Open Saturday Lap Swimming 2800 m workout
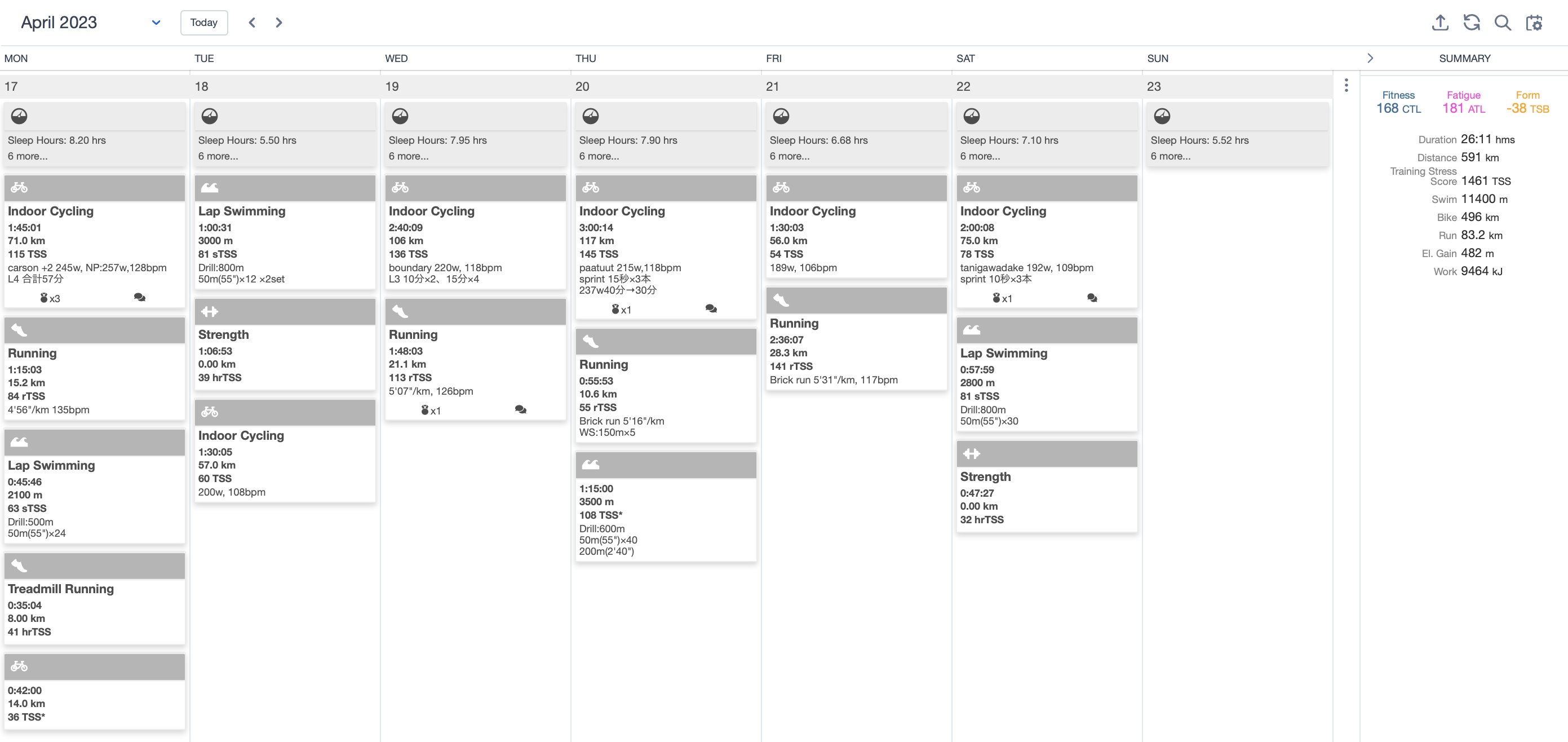This screenshot has width=1568, height=742. 1047,374
